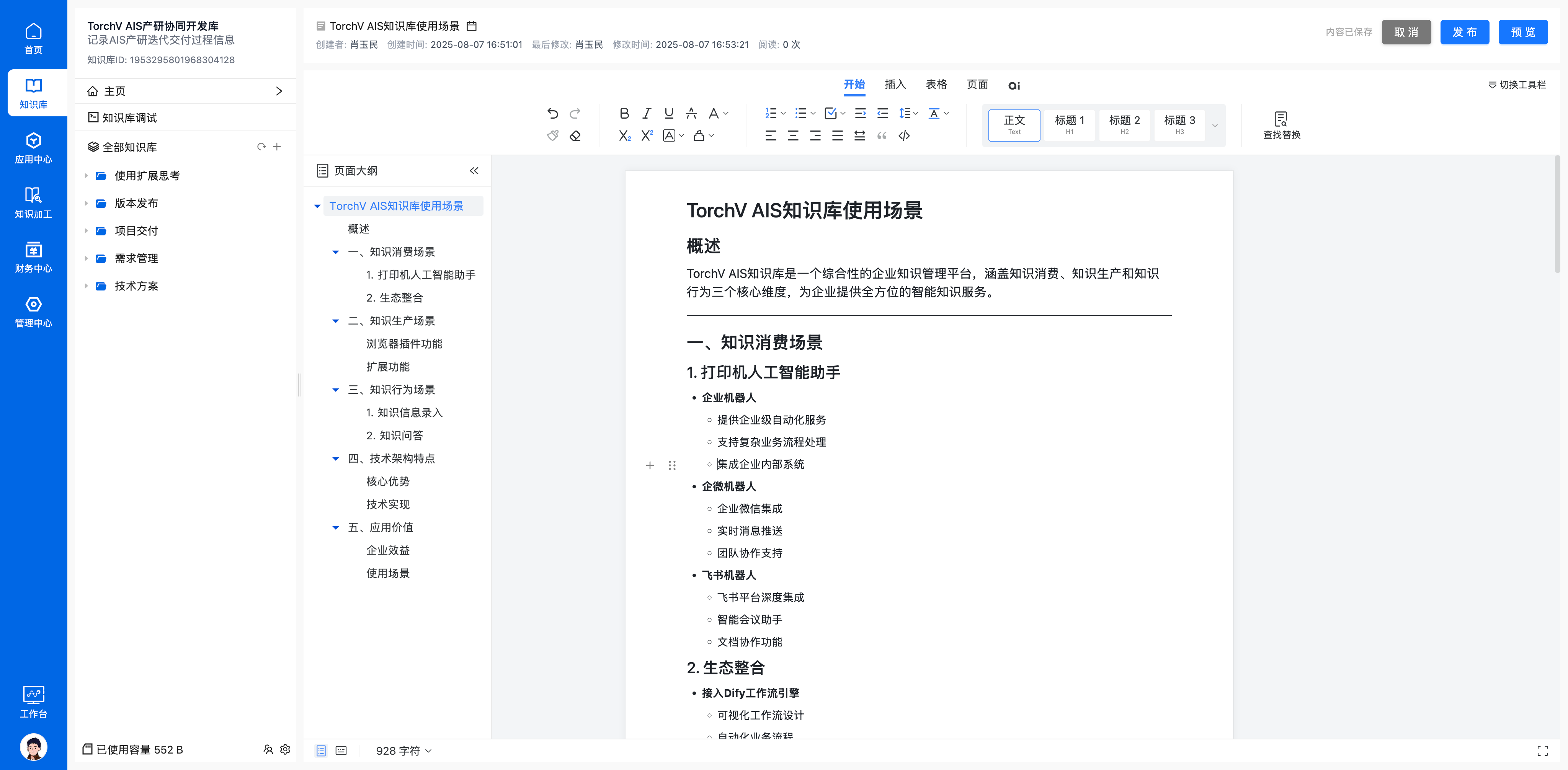Align text to the left
The width and height of the screenshot is (1568, 770).
coord(771,136)
